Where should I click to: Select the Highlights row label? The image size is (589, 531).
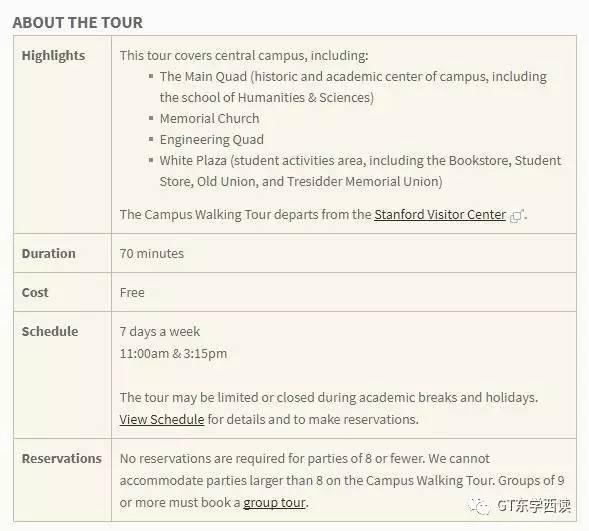(x=53, y=56)
